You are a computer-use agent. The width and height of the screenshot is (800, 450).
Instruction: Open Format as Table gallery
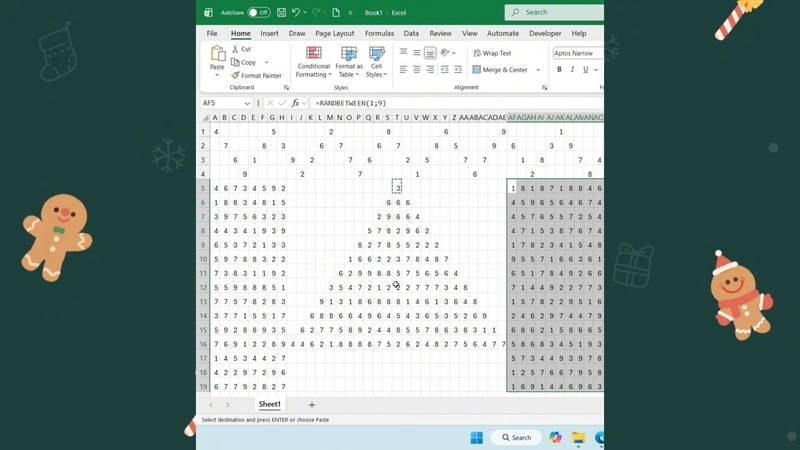tap(349, 62)
